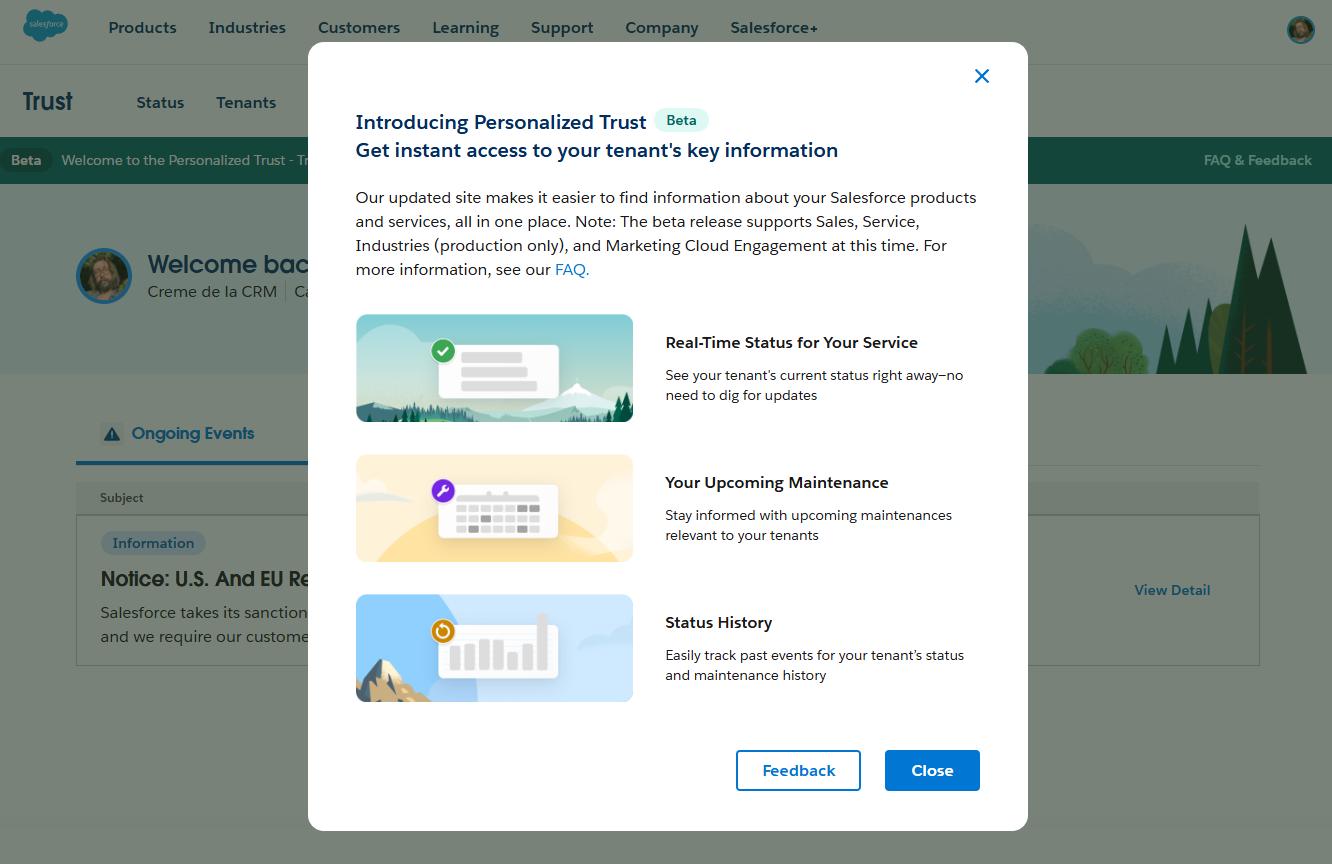Click the Salesforce cloud logo
The height and width of the screenshot is (864, 1332).
coord(45,27)
